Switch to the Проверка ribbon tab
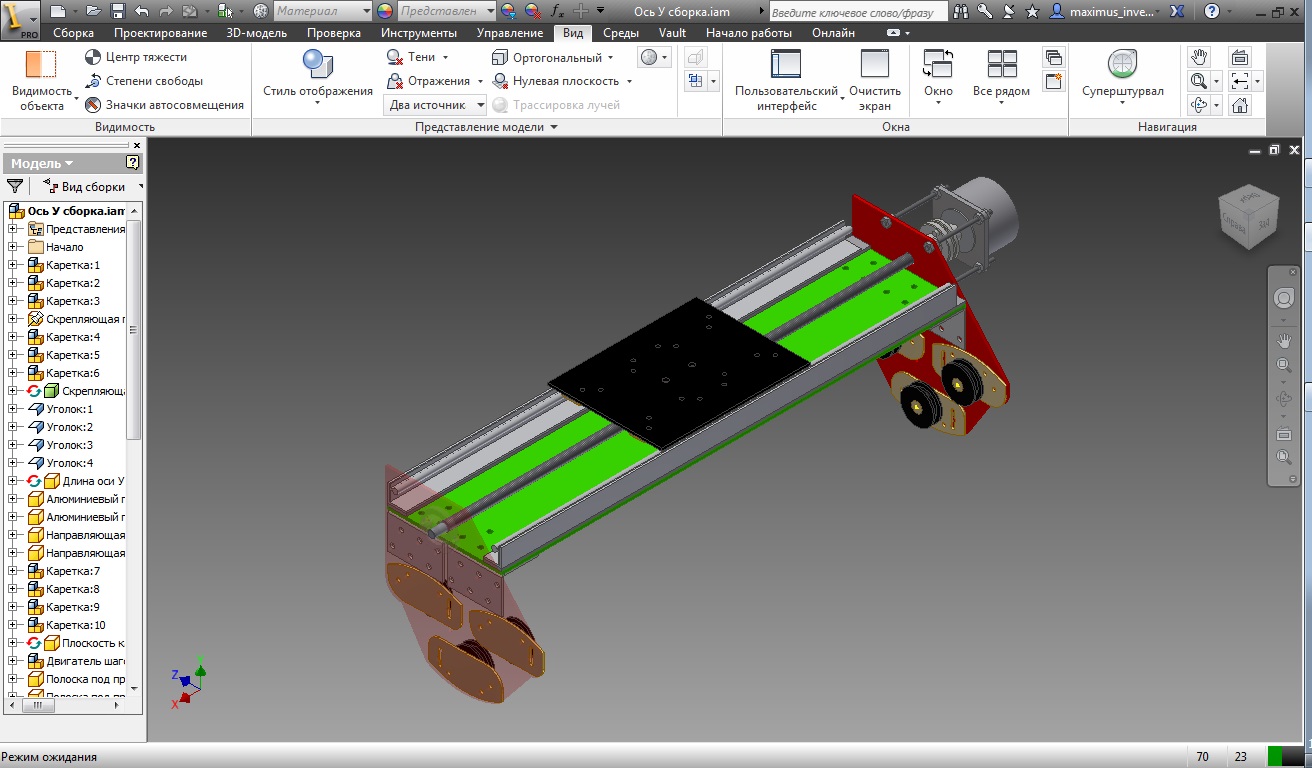 (334, 33)
